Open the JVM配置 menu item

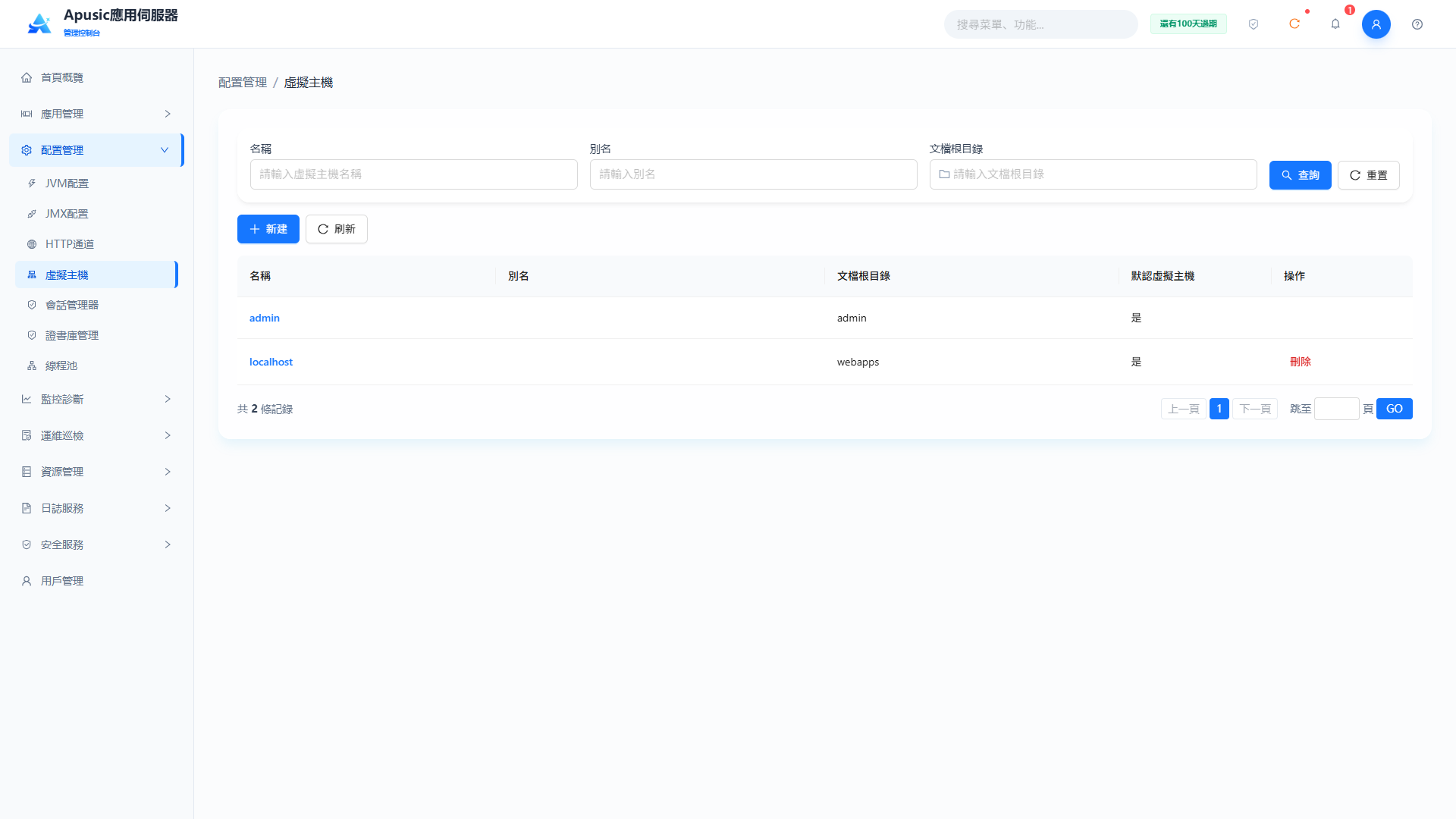[x=96, y=184]
